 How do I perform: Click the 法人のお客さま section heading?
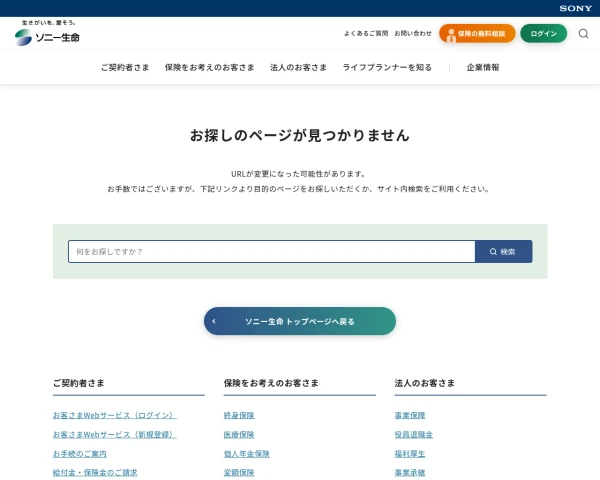[x=425, y=383]
